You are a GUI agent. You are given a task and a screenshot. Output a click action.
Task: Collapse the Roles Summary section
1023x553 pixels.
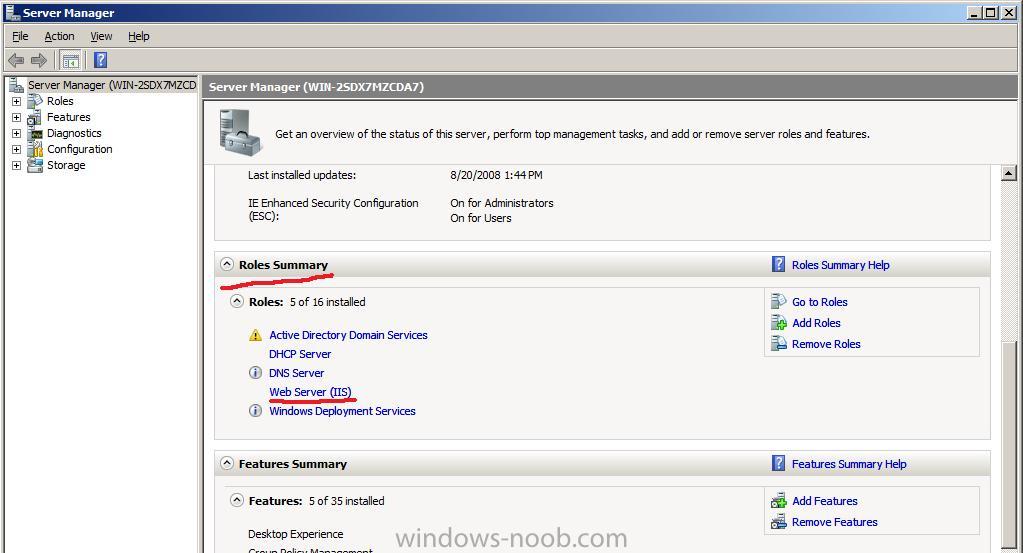pos(226,264)
